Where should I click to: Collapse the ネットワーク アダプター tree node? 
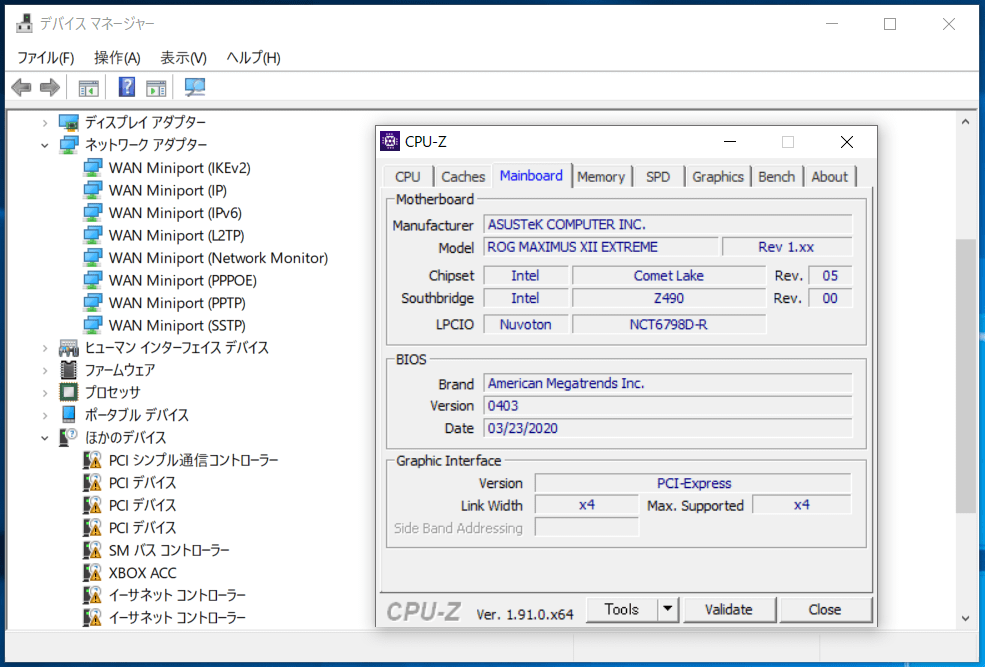[45, 145]
